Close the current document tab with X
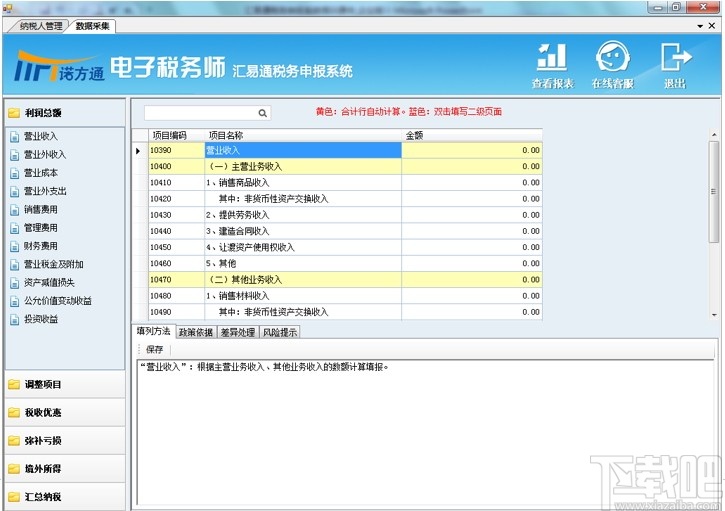 712,26
